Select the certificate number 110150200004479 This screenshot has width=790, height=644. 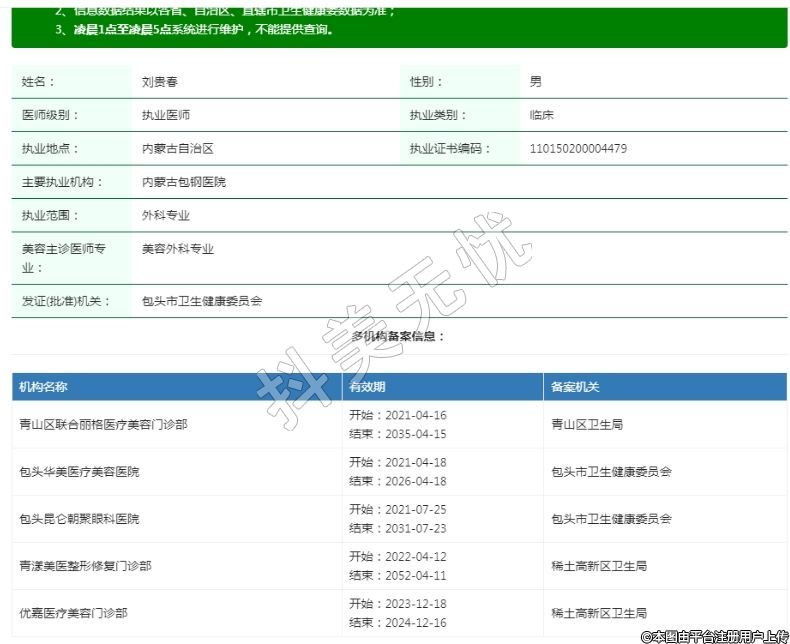click(578, 149)
